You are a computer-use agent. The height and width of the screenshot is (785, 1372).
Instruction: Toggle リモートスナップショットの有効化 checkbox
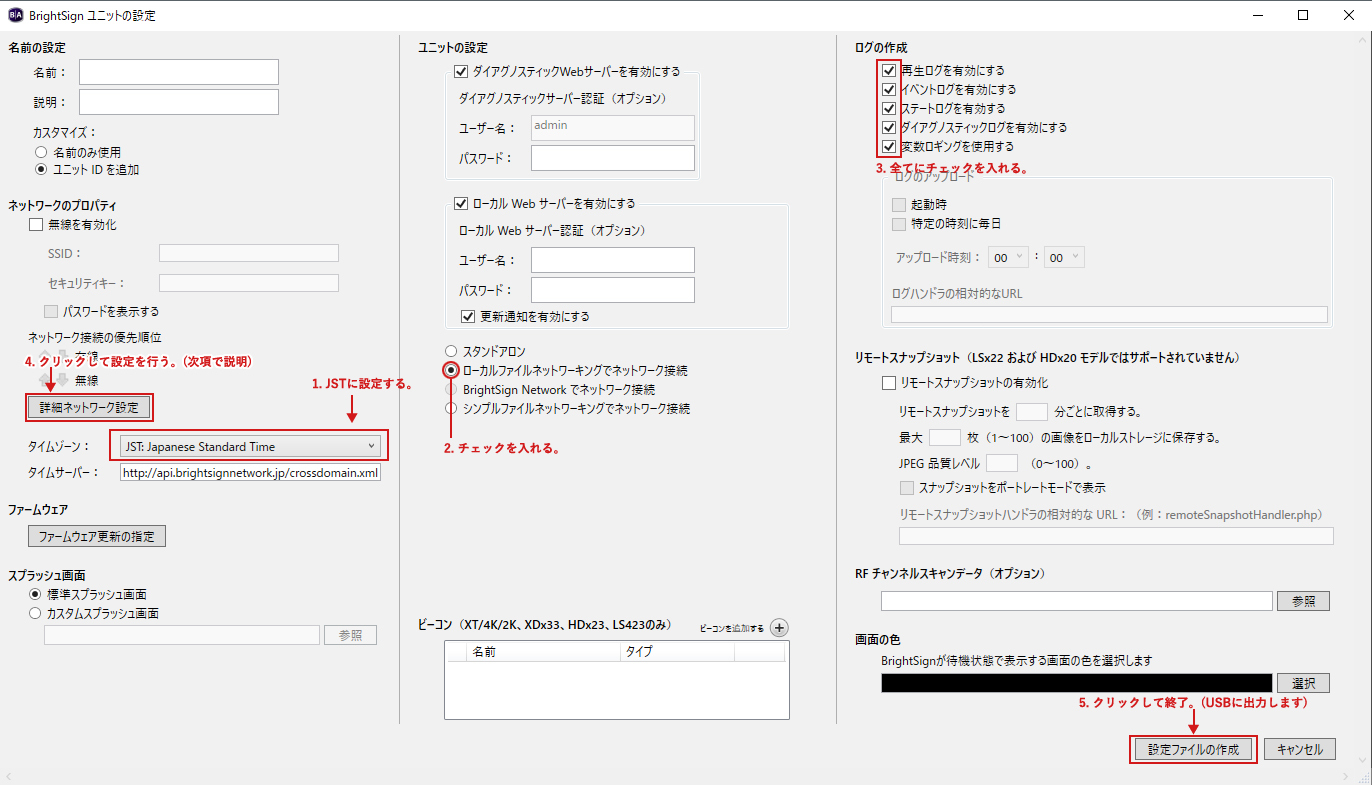click(889, 383)
